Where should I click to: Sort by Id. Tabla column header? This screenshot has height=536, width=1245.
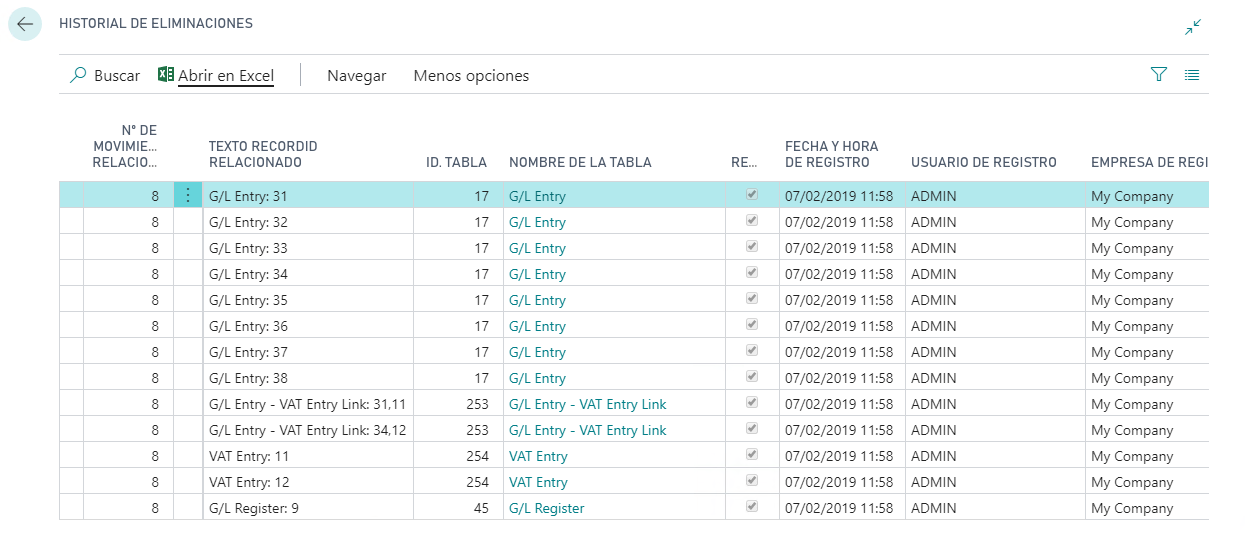click(x=456, y=162)
